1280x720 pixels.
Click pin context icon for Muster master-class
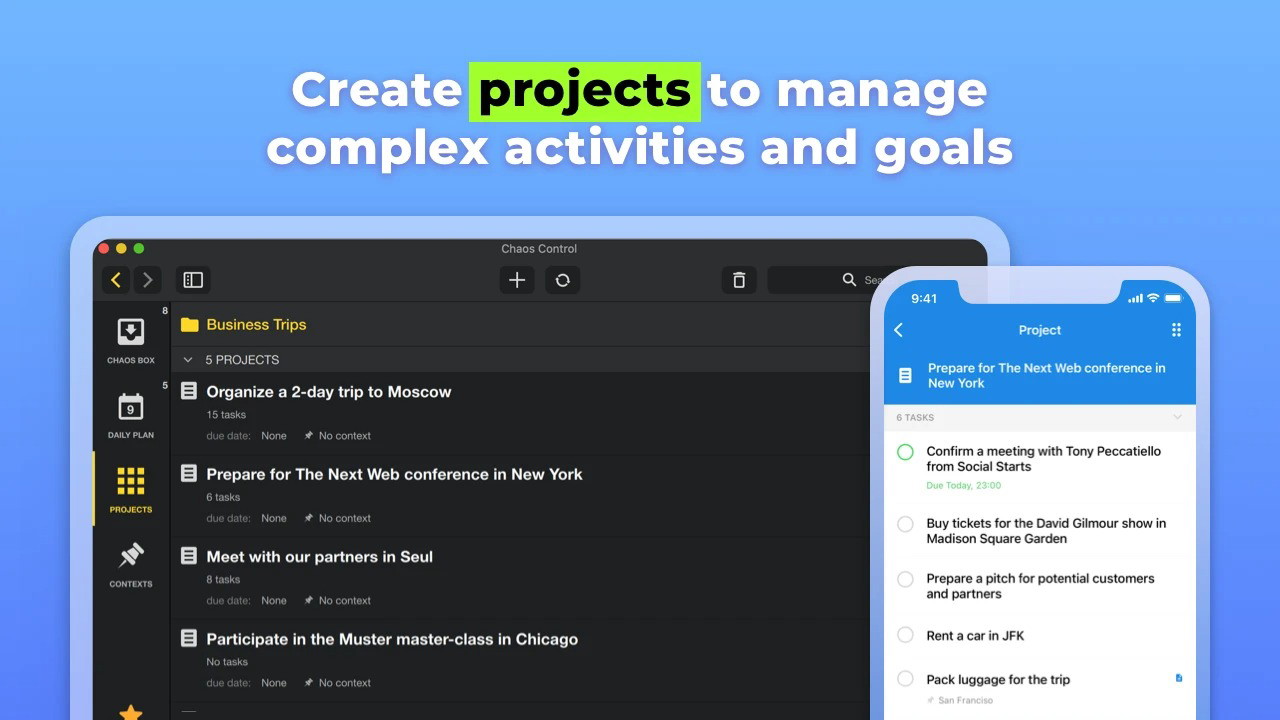point(309,683)
